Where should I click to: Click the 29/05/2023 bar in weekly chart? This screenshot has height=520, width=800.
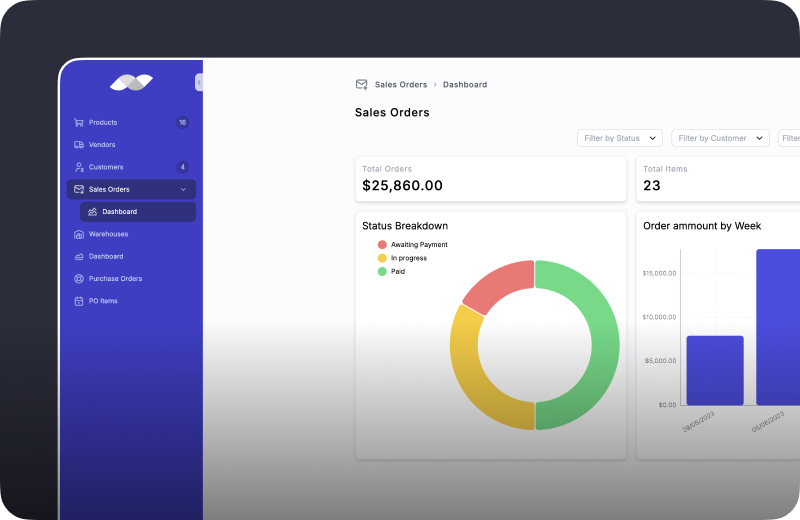coord(715,370)
